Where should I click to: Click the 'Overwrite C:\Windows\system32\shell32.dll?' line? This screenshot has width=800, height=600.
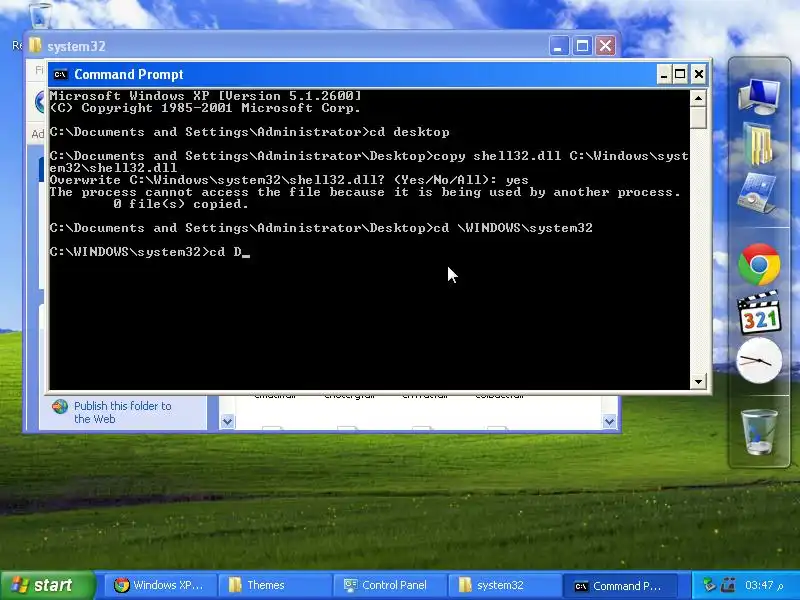coord(289,180)
